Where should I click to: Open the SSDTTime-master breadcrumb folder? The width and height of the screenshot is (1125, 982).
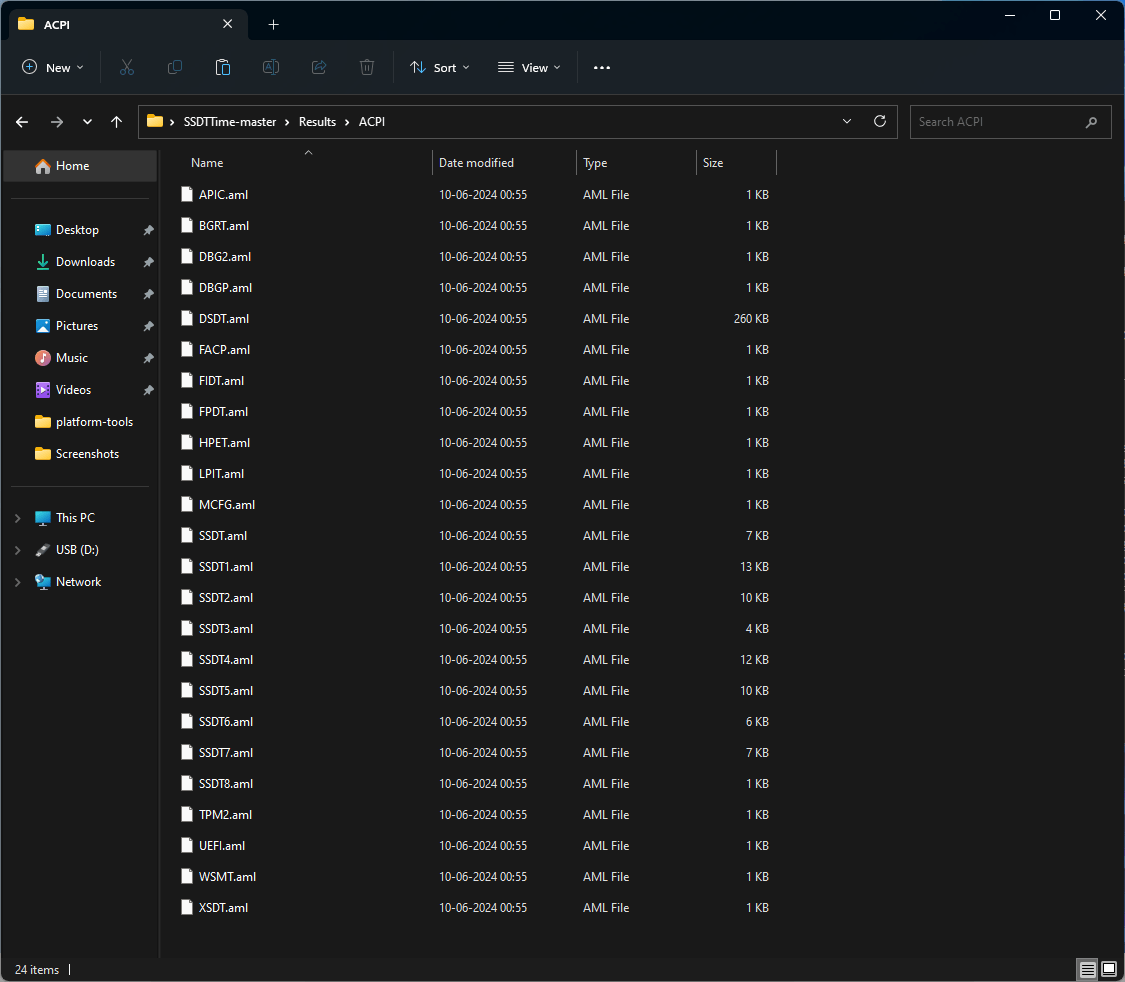230,121
